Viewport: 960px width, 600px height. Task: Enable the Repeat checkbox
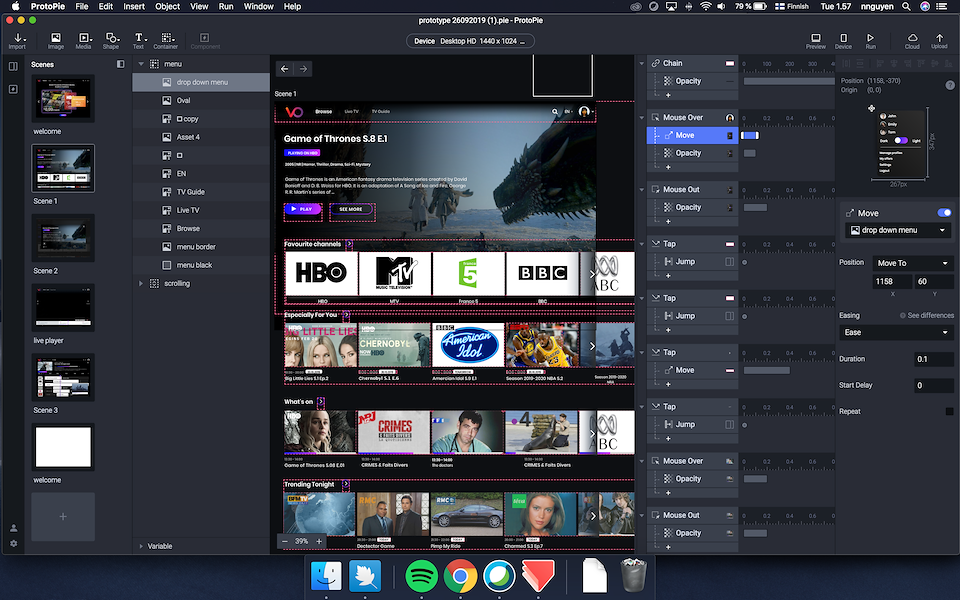click(x=949, y=411)
